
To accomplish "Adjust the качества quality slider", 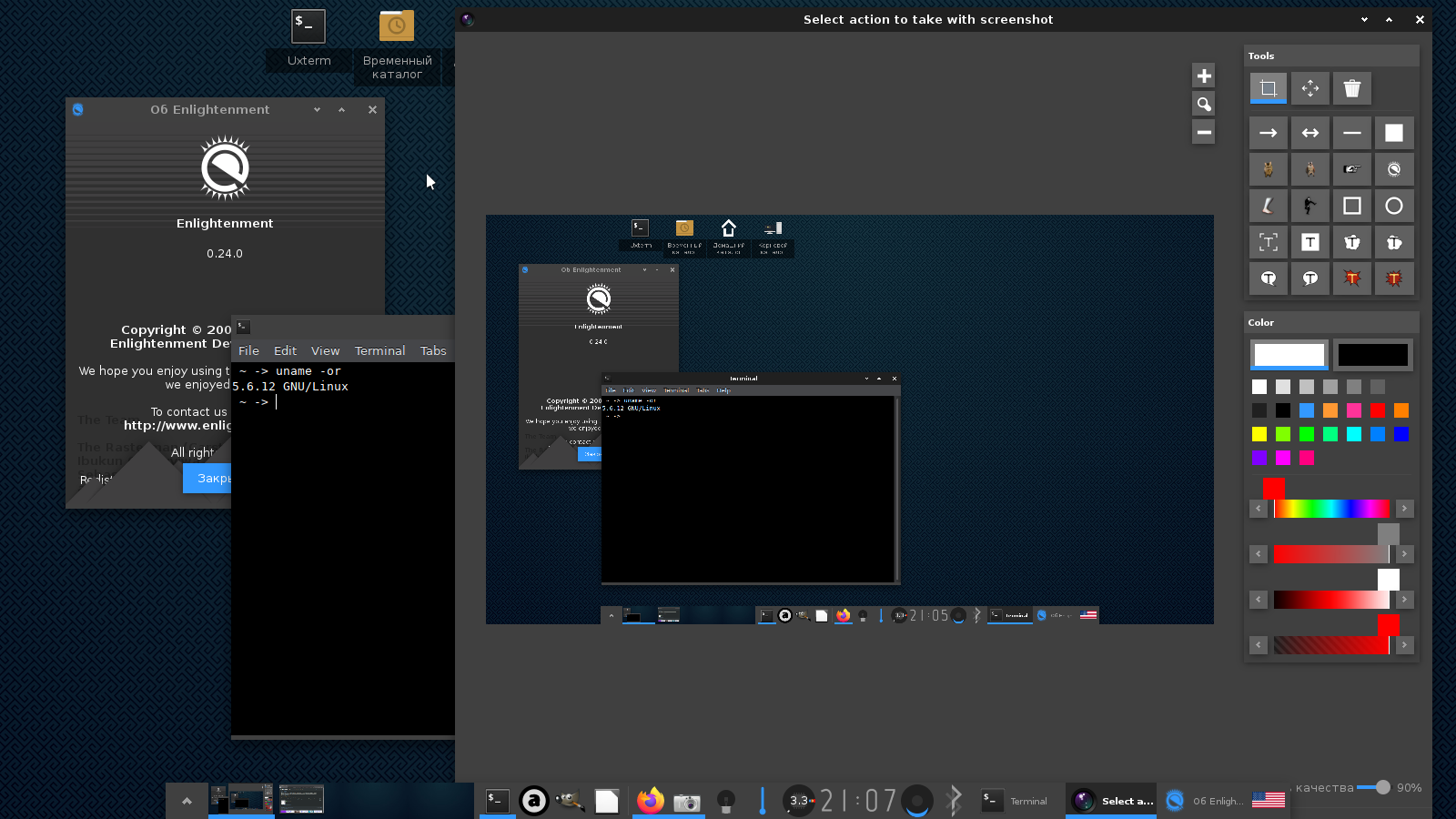I will [1373, 787].
